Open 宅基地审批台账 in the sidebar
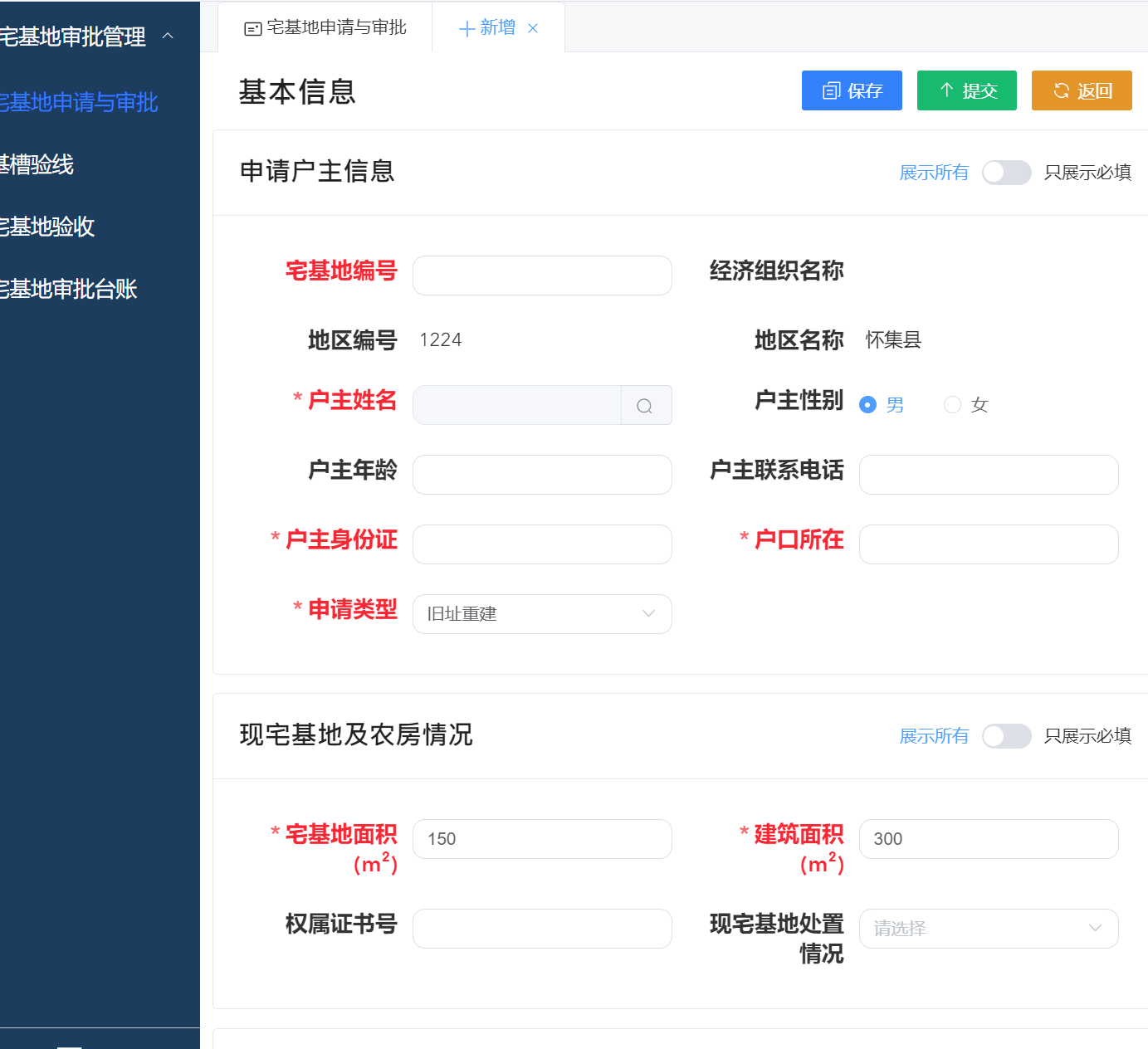The height and width of the screenshot is (1049, 1148). [70, 289]
